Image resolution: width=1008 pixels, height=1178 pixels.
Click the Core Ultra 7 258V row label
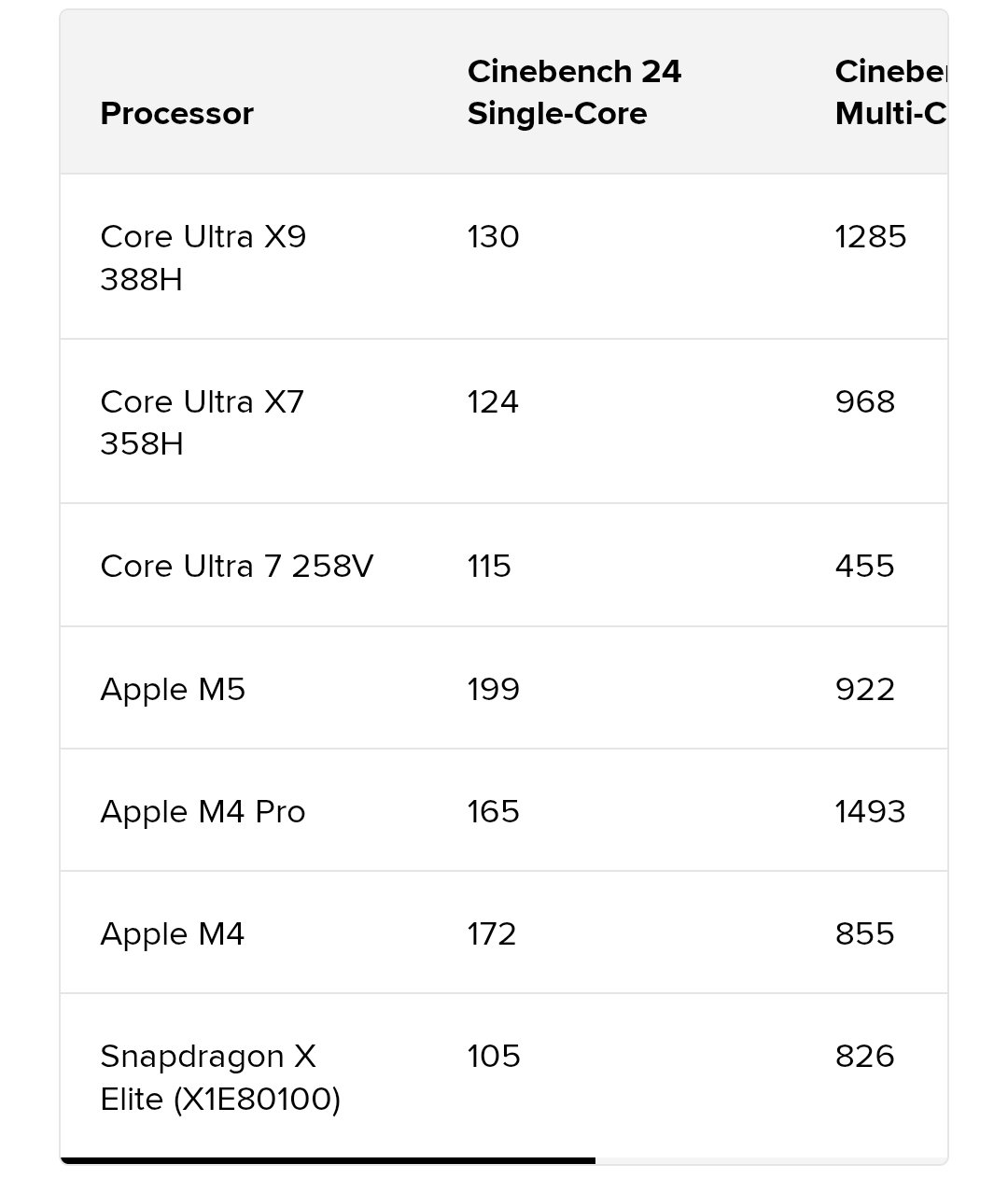coord(236,567)
